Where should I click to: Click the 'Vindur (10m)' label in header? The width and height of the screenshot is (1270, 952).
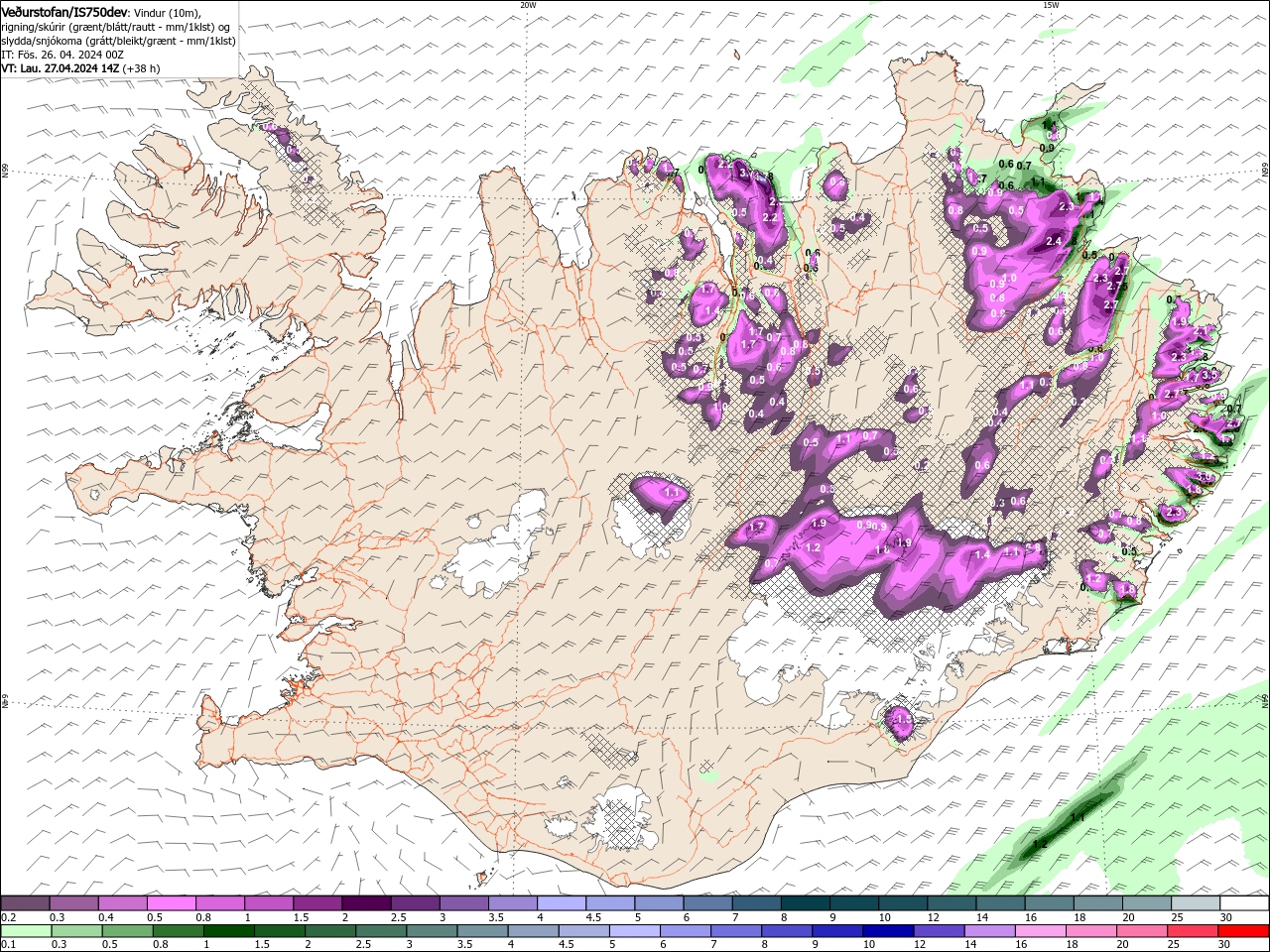click(x=168, y=12)
